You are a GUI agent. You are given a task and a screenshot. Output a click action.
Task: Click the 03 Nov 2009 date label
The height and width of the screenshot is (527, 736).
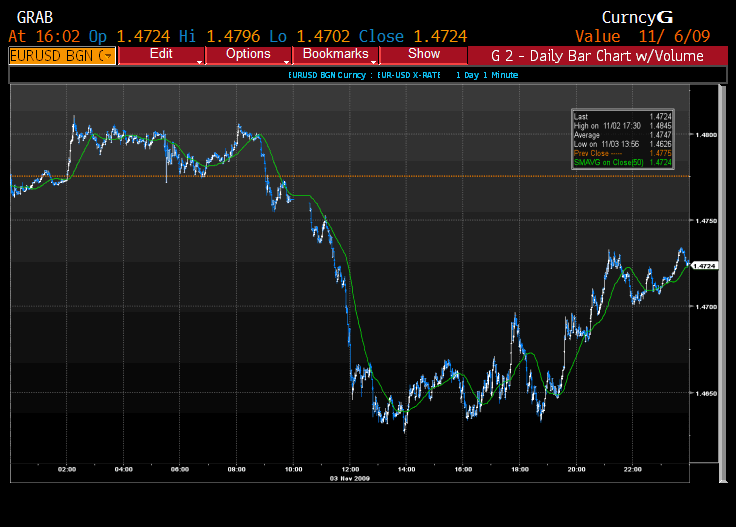pyautogui.click(x=351, y=477)
